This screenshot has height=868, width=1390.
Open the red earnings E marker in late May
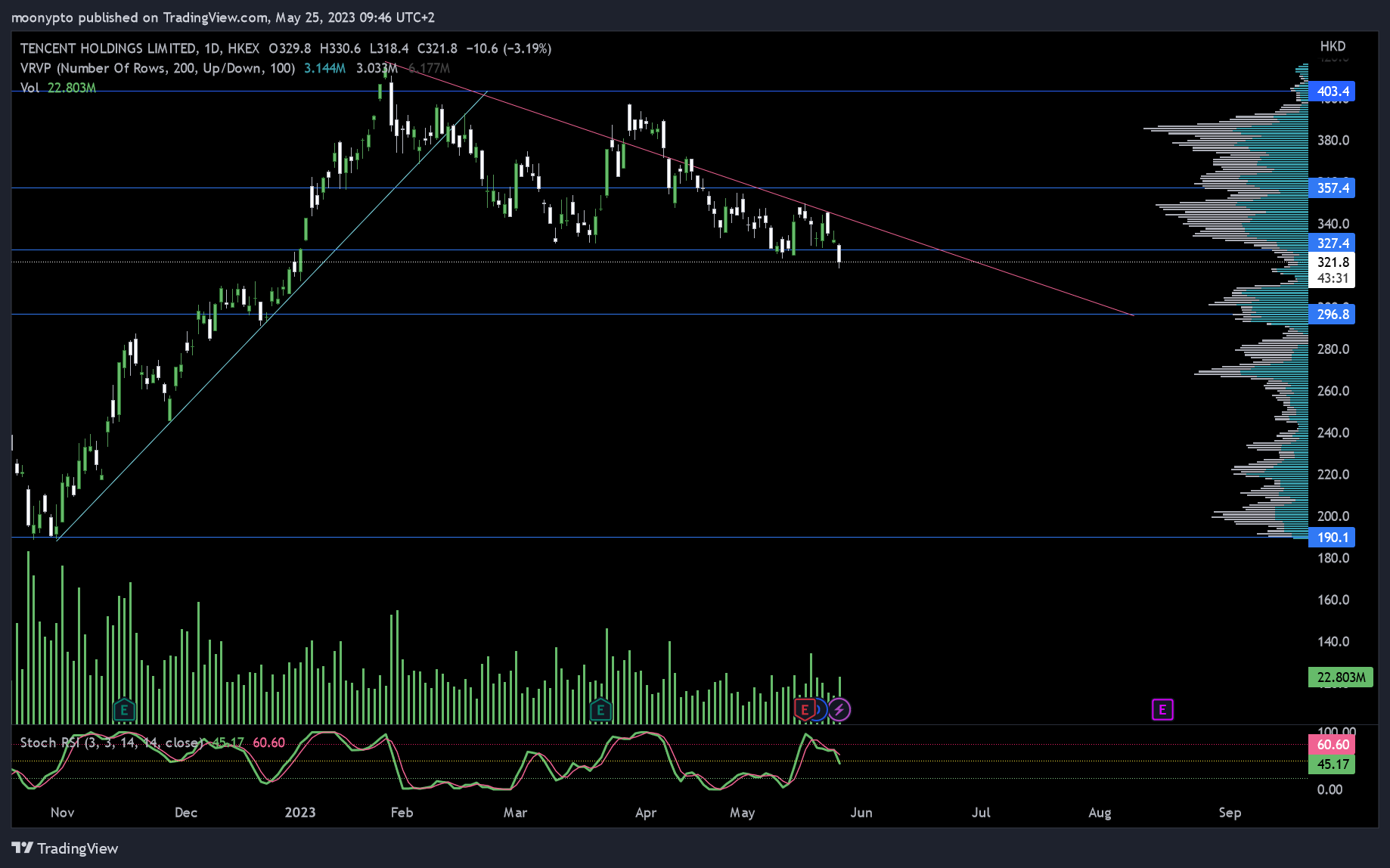805,709
